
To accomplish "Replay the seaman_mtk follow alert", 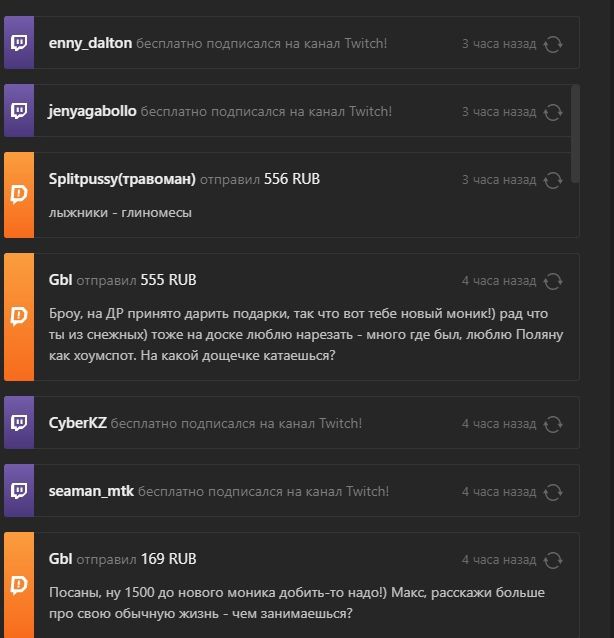I will (553, 492).
